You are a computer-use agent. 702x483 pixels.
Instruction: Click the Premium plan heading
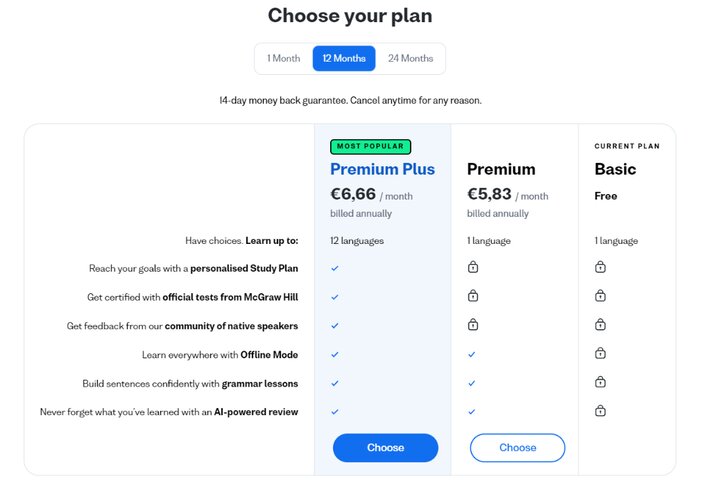(501, 169)
